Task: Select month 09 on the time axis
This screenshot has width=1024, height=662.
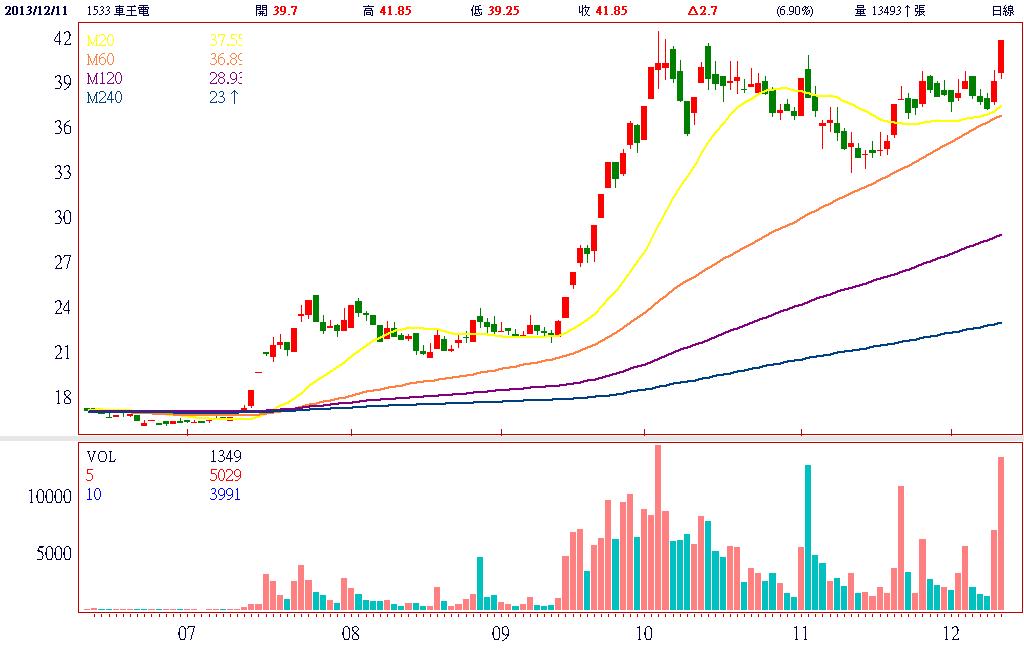Action: point(501,634)
